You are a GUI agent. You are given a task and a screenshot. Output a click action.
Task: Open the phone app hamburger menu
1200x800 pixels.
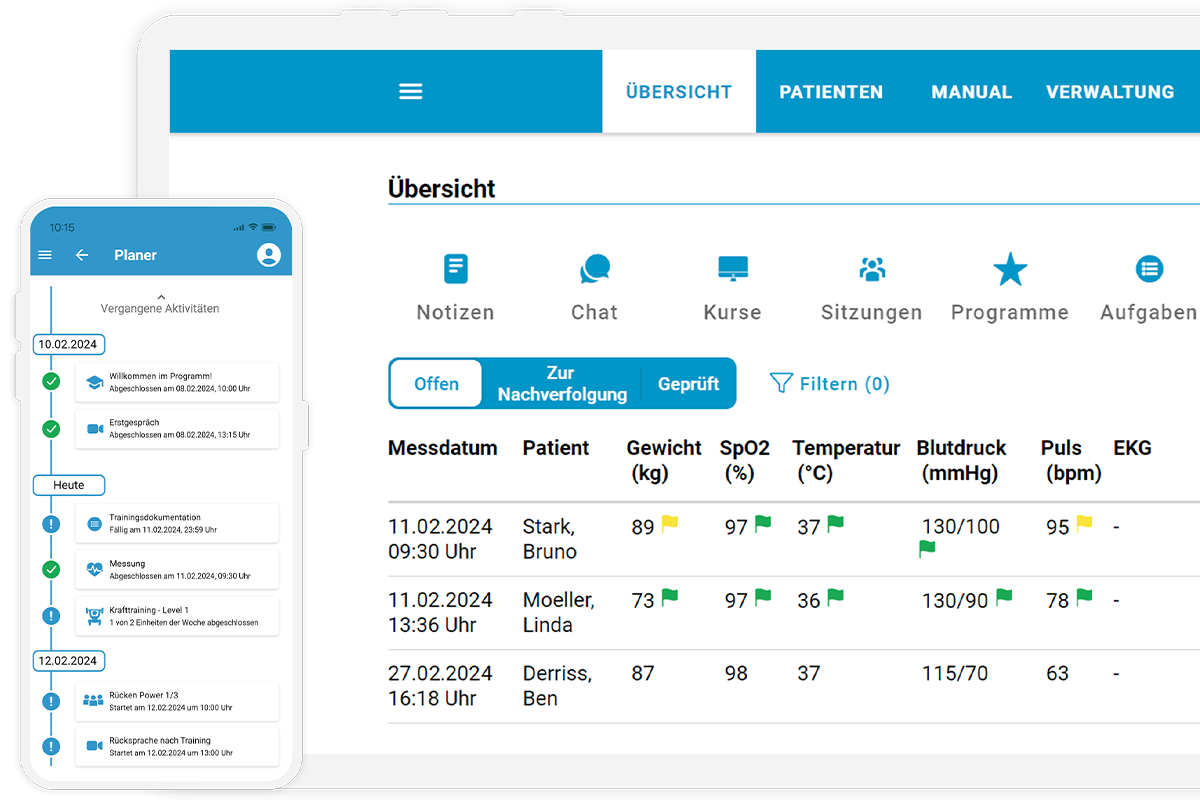[45, 255]
